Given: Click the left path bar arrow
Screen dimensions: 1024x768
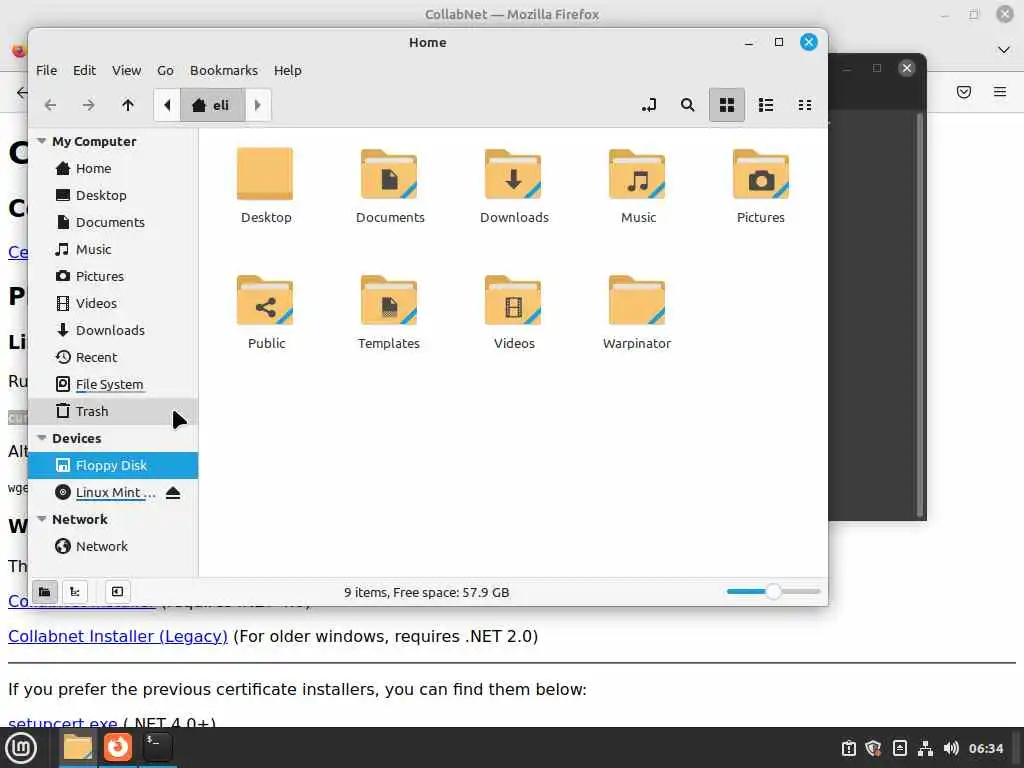Looking at the screenshot, I should (167, 104).
